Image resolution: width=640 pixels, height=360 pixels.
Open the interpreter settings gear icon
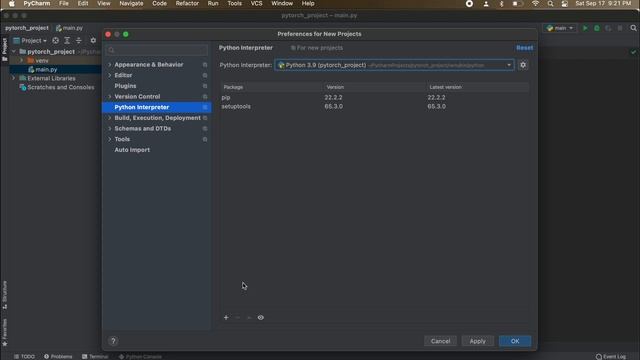point(523,65)
